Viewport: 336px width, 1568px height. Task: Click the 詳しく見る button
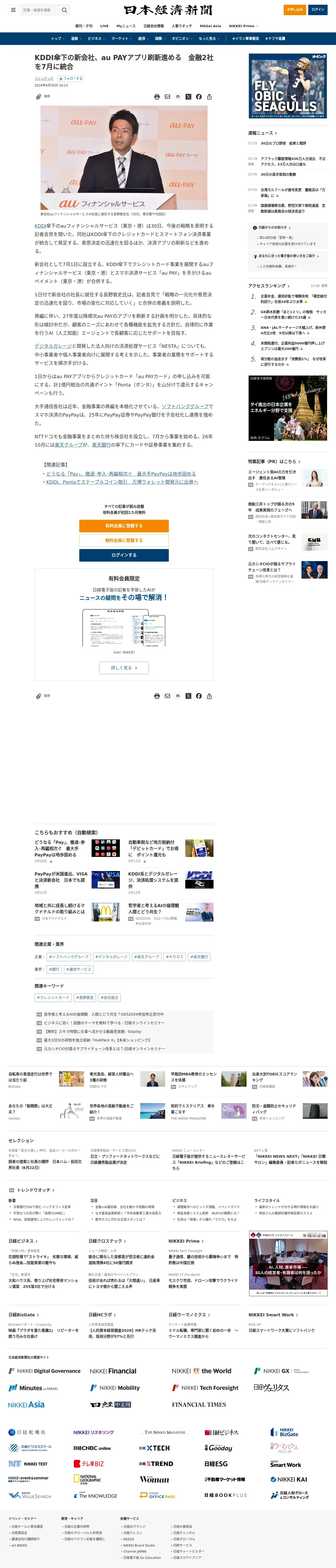coord(124,668)
